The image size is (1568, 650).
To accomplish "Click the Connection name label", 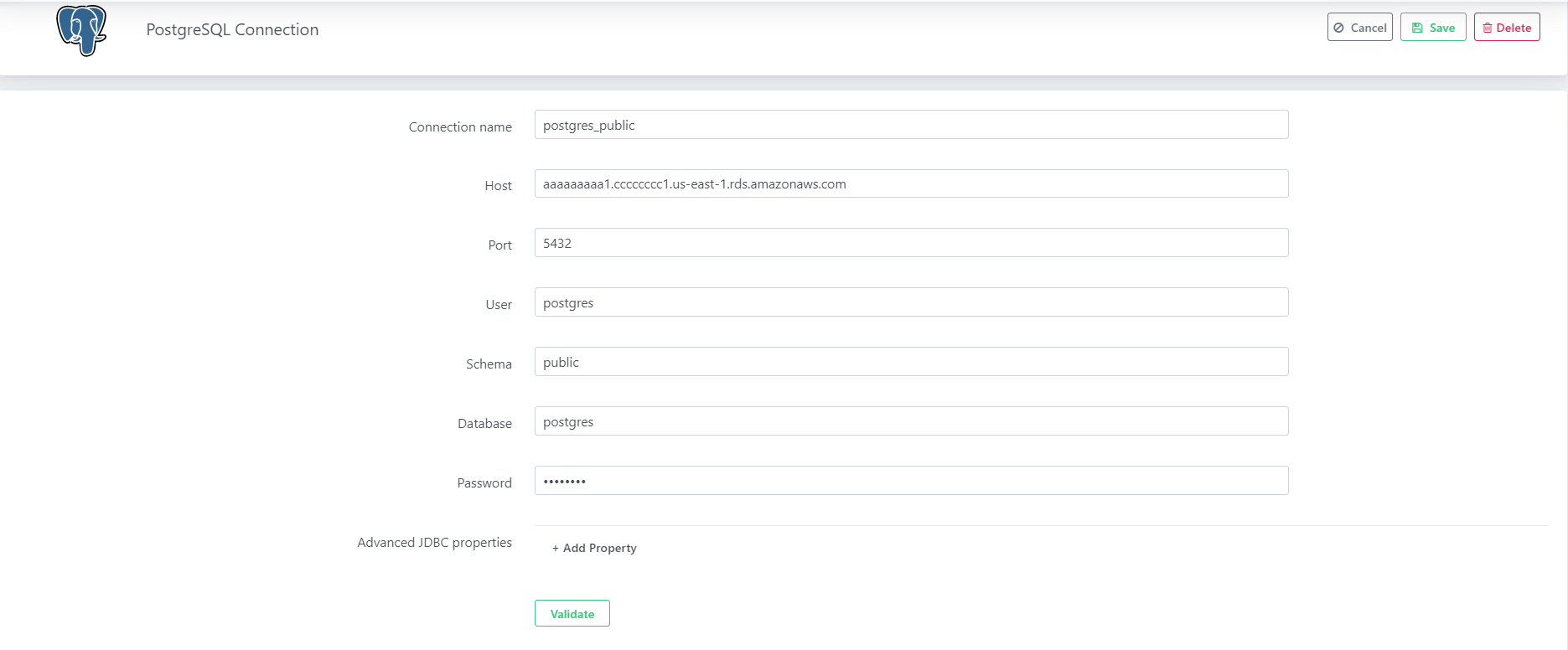I will 460,127.
